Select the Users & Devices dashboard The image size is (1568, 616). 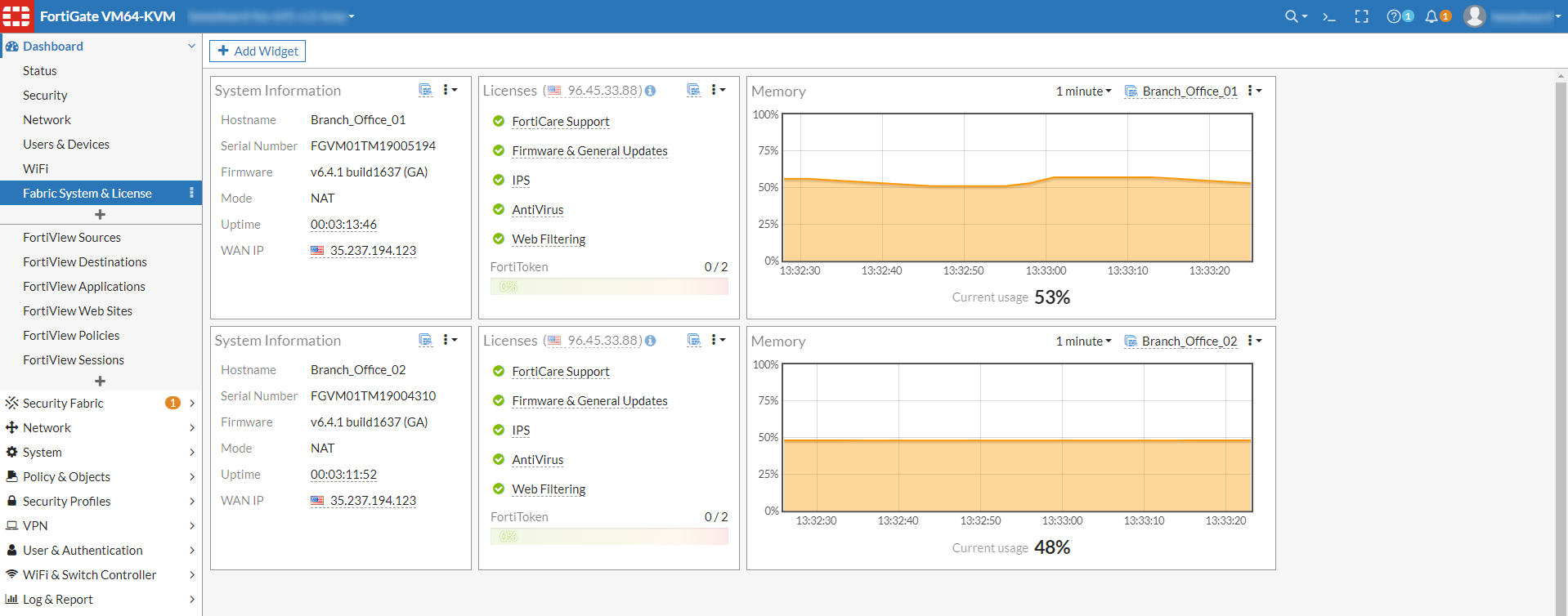(x=66, y=145)
